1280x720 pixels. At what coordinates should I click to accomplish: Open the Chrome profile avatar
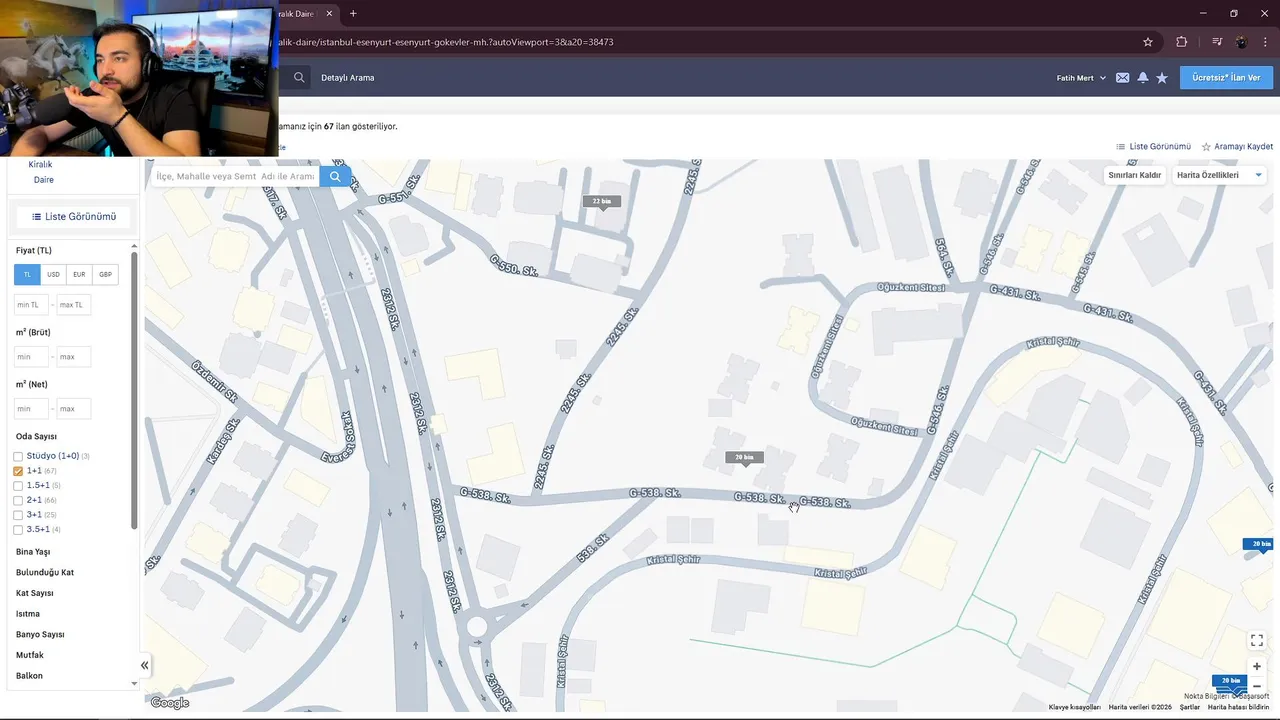[x=1241, y=42]
